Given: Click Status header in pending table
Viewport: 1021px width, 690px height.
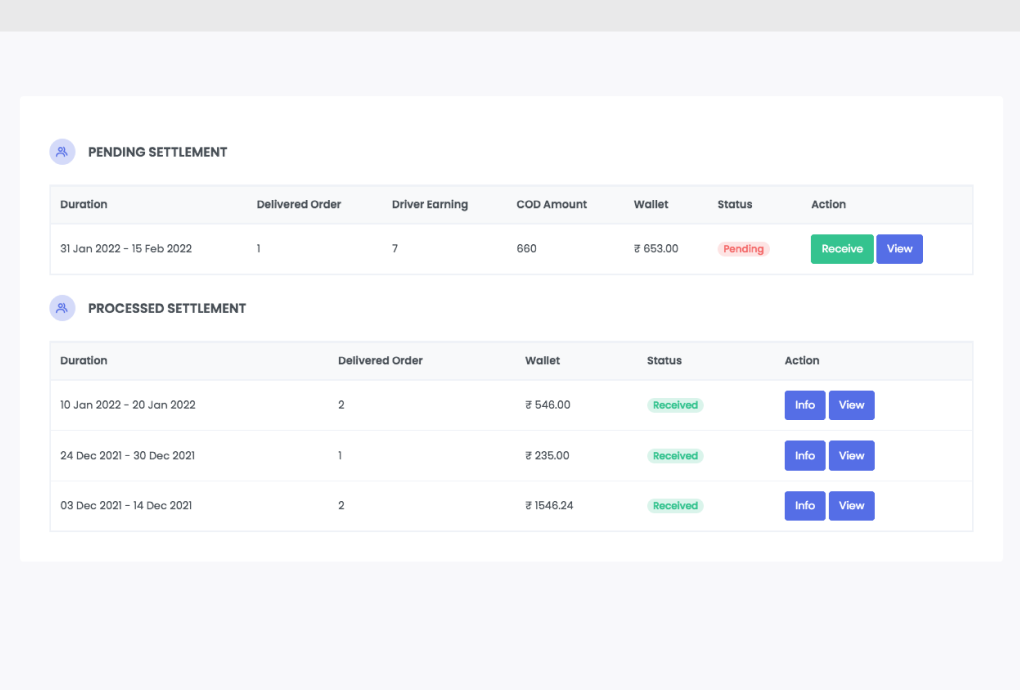Looking at the screenshot, I should coord(734,204).
